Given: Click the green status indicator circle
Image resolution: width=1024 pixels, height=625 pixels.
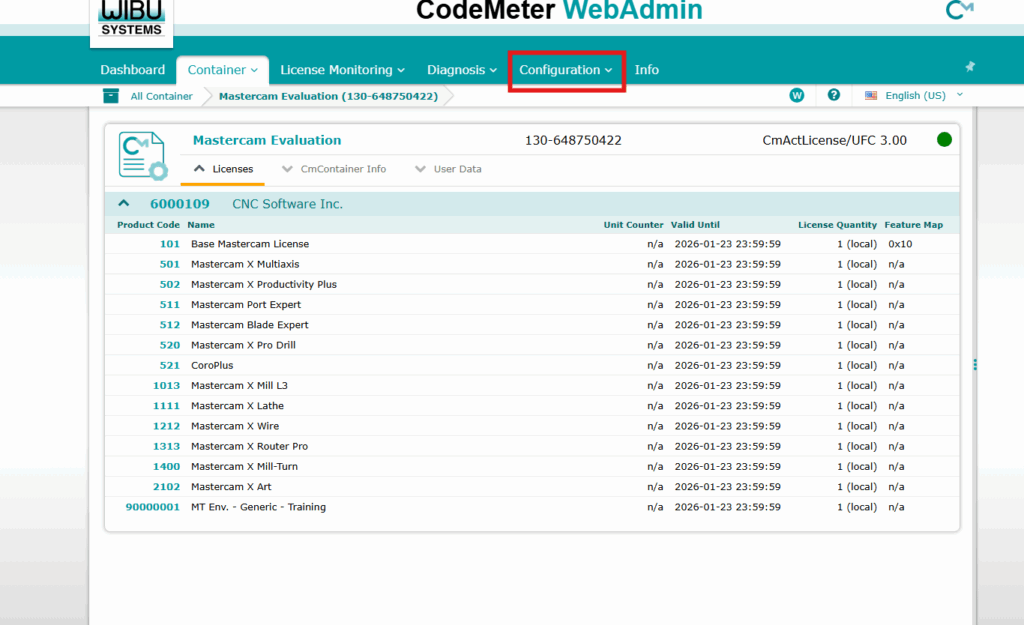Looking at the screenshot, I should pos(944,140).
